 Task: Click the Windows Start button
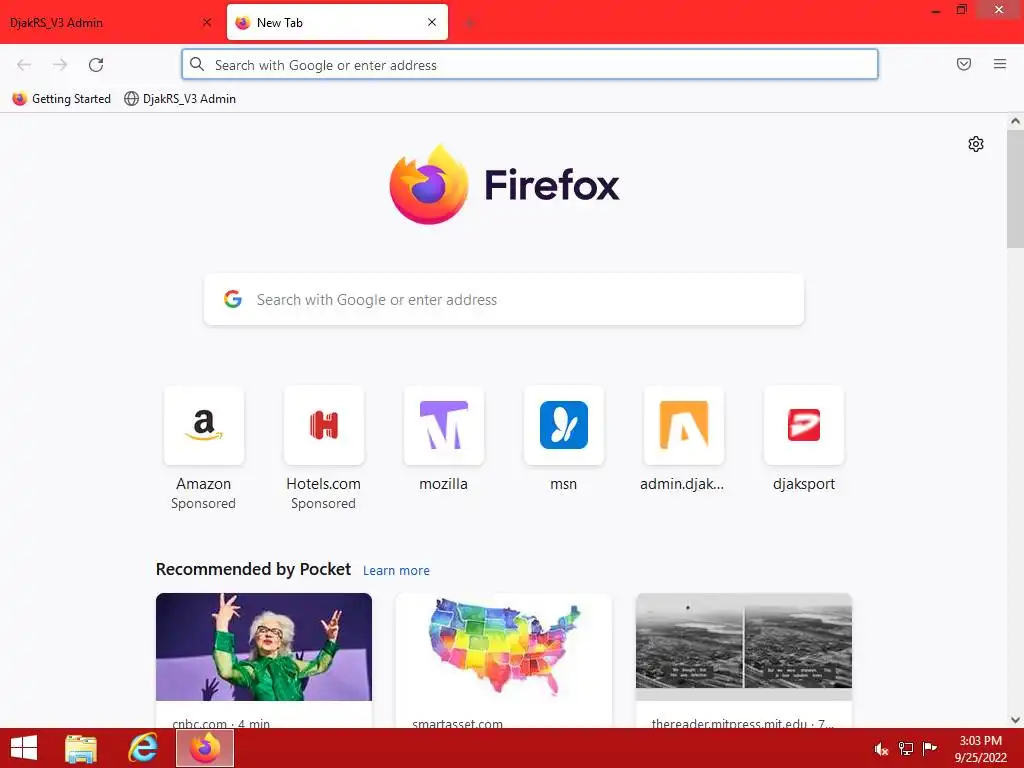coord(24,748)
